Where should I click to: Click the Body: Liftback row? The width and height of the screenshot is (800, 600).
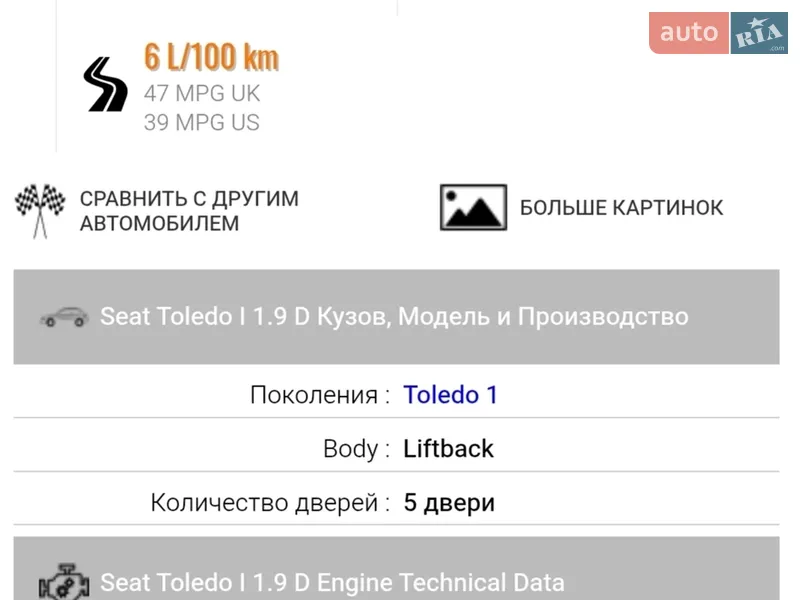pyautogui.click(x=400, y=448)
